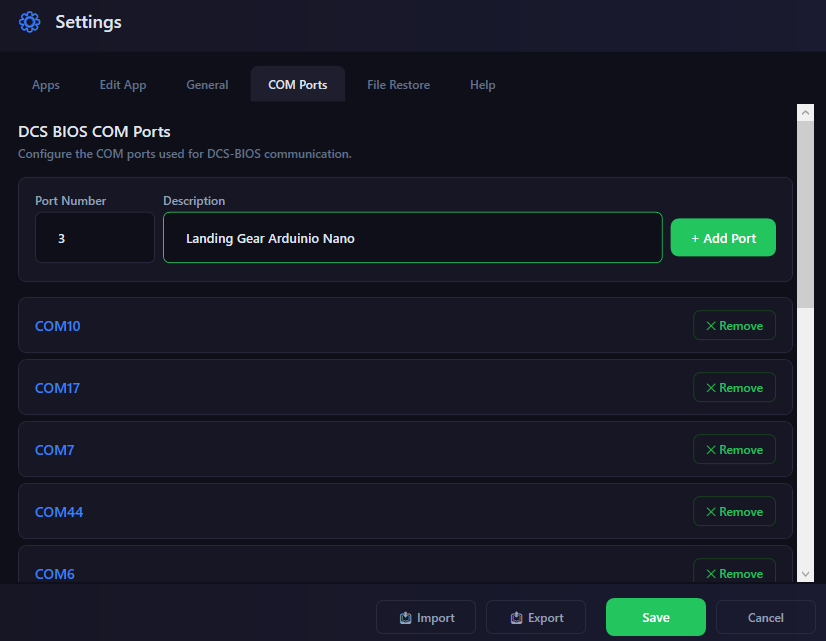This screenshot has height=641, width=826.
Task: Click the Settings gear icon in header
Action: [x=30, y=22]
